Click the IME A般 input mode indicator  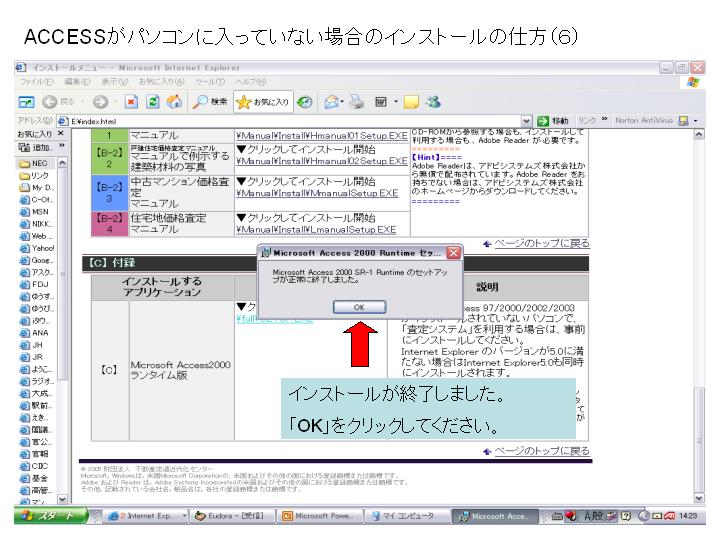pyautogui.click(x=593, y=516)
